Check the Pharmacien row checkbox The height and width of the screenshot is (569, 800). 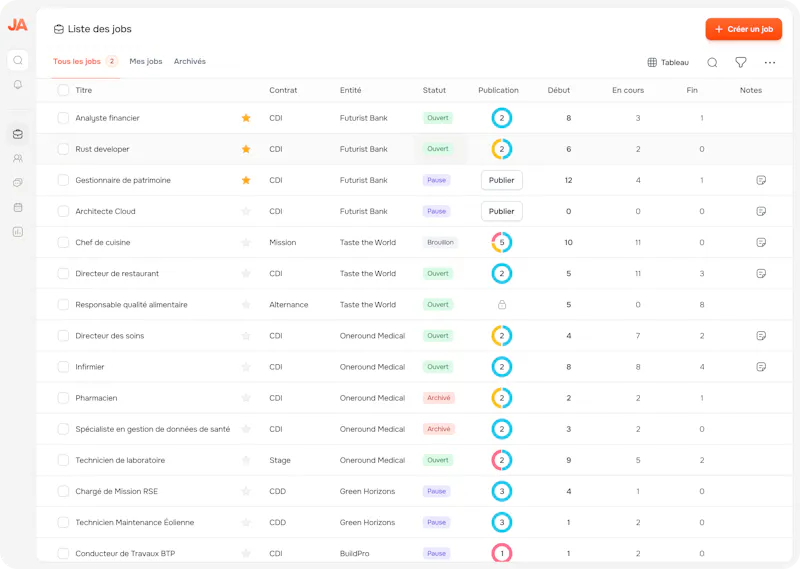pyautogui.click(x=63, y=398)
